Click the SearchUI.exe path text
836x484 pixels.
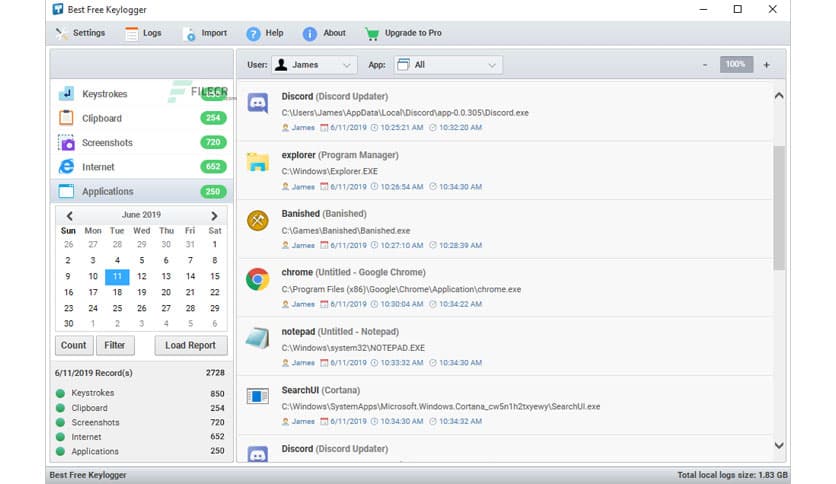pos(441,407)
